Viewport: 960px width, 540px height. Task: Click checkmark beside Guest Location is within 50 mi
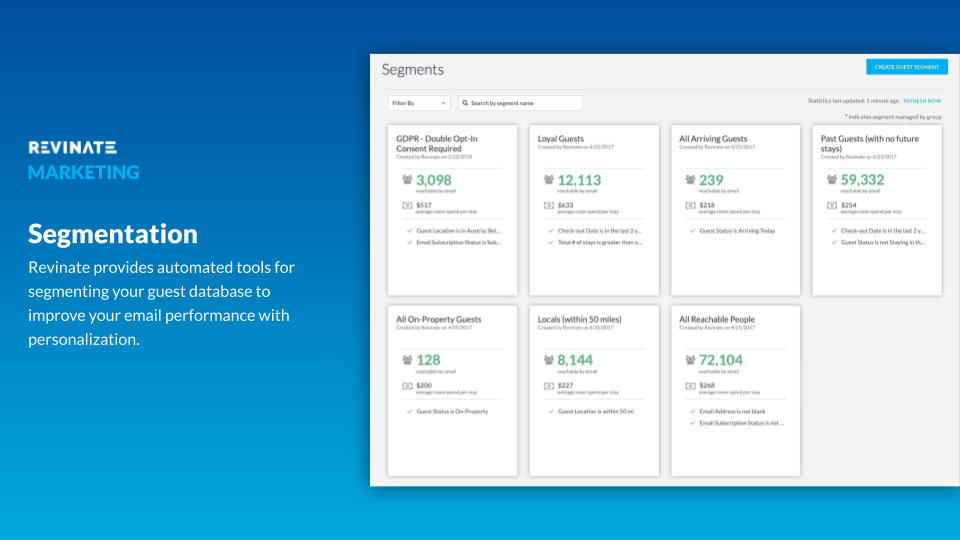551,411
